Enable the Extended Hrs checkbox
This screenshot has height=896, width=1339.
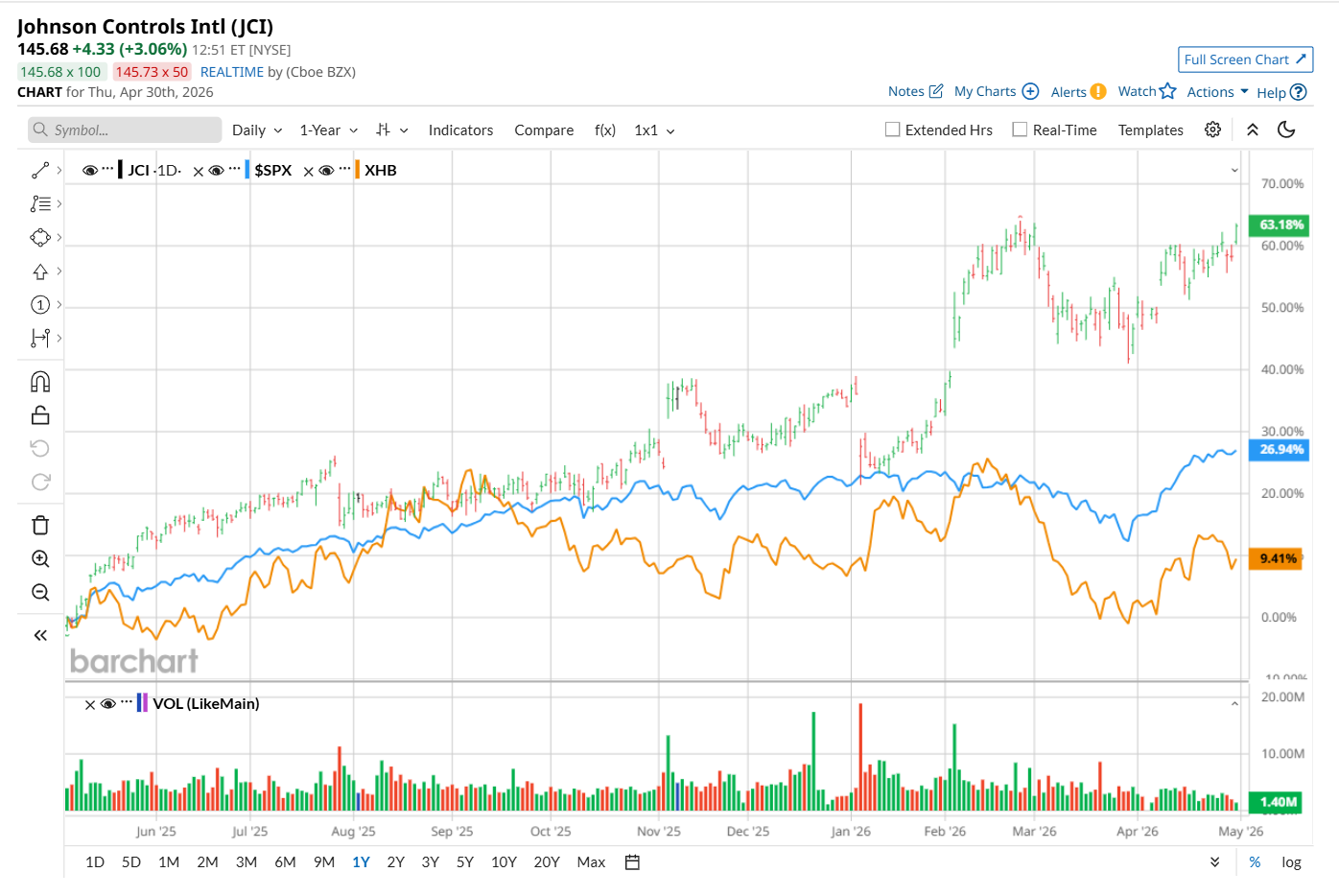click(893, 130)
